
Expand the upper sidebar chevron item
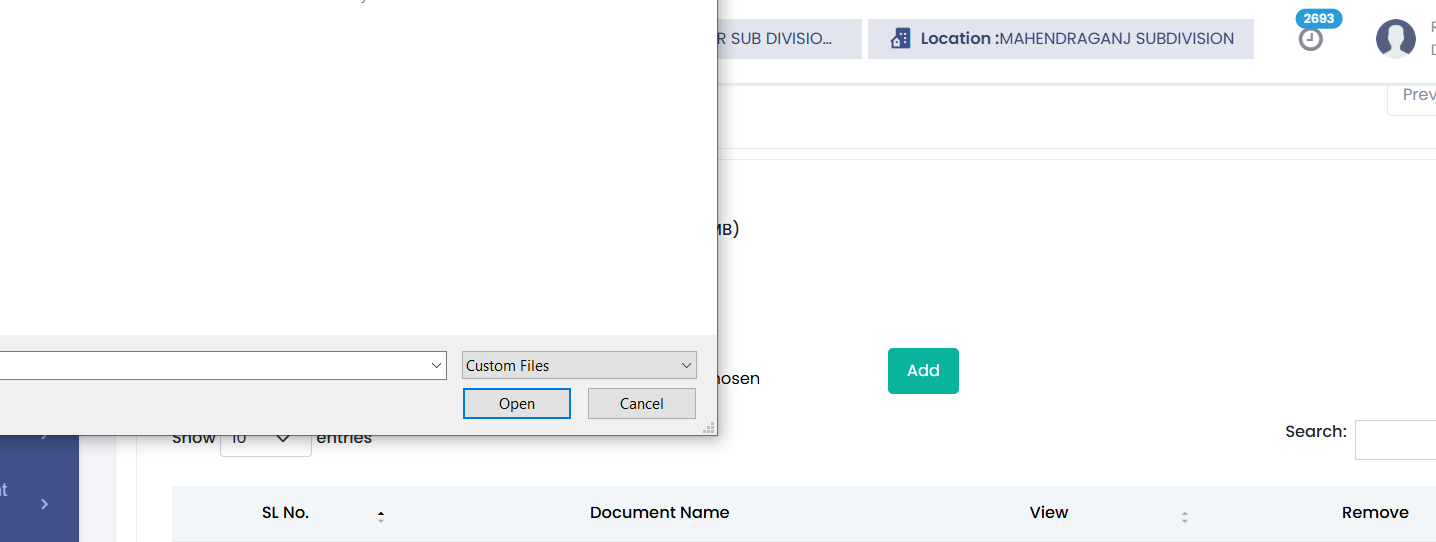(x=45, y=435)
